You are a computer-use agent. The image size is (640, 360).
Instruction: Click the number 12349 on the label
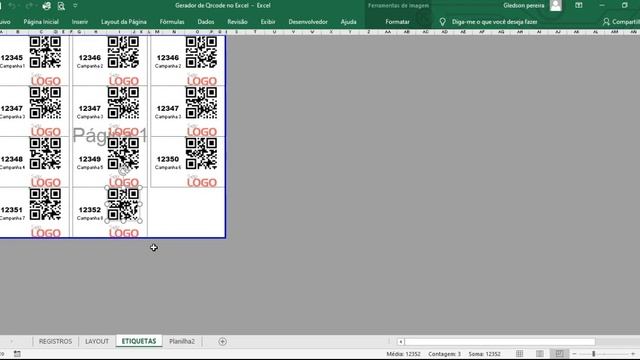point(90,159)
